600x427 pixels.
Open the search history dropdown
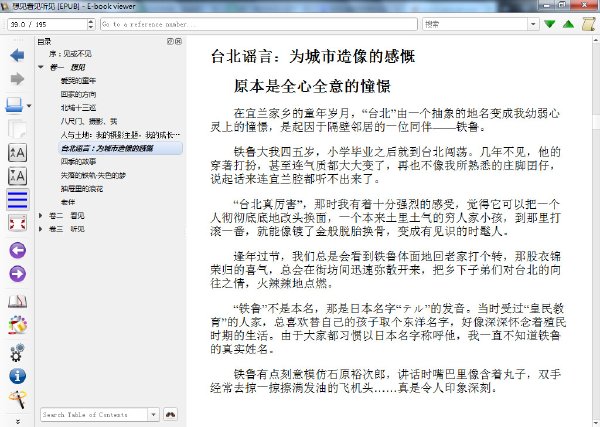click(x=533, y=24)
